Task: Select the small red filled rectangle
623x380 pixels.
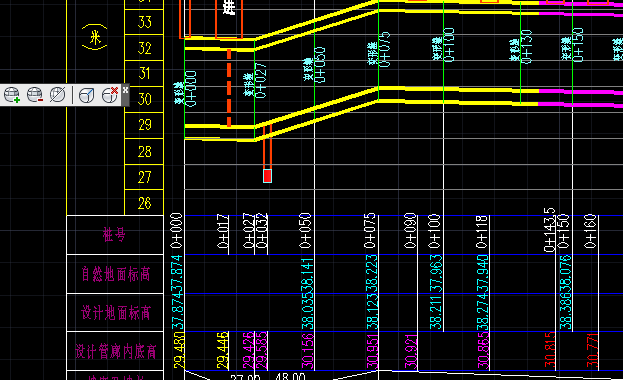Action: click(267, 176)
